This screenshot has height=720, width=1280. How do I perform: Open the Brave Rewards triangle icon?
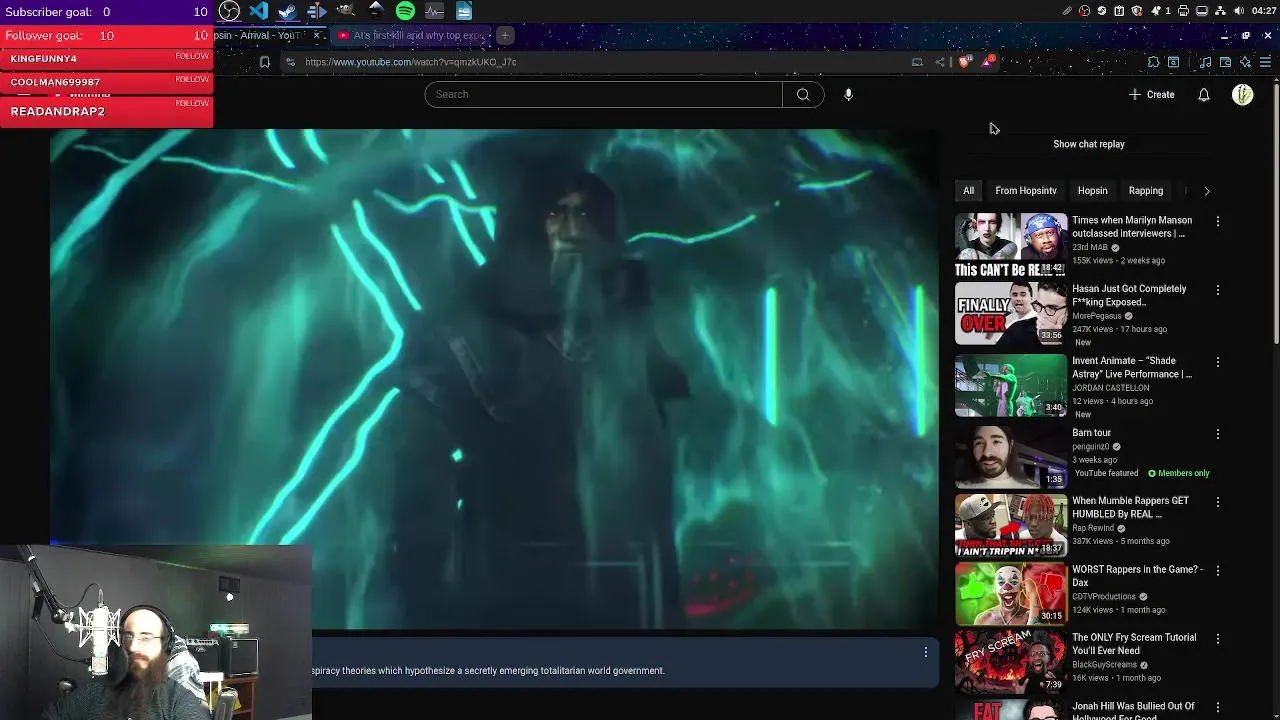(x=989, y=62)
